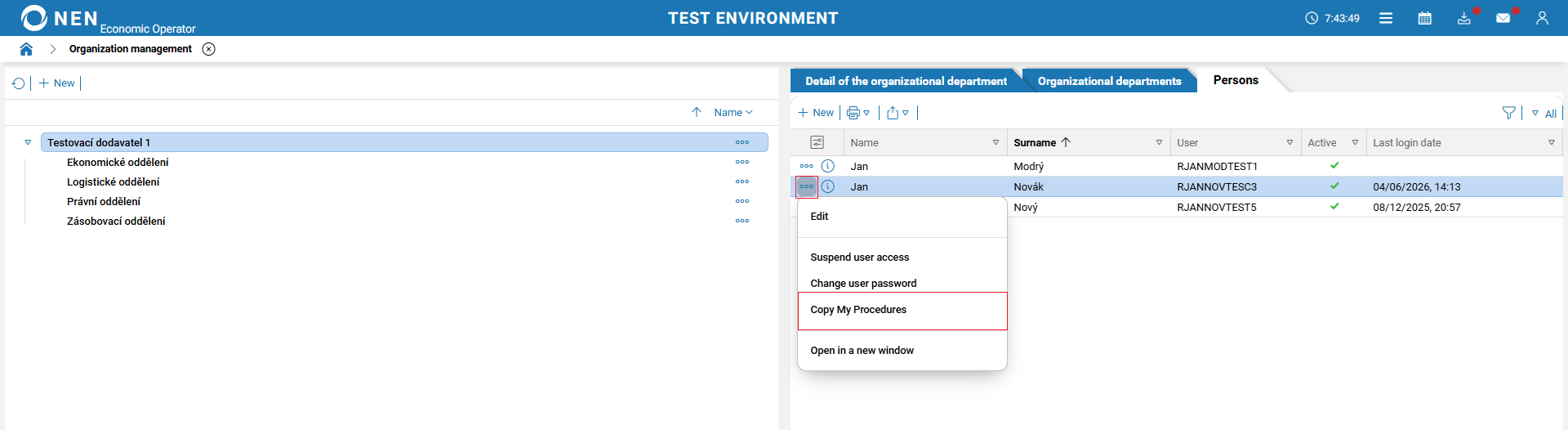Open the Active column filter dropdown
The image size is (1568, 430).
click(1355, 142)
